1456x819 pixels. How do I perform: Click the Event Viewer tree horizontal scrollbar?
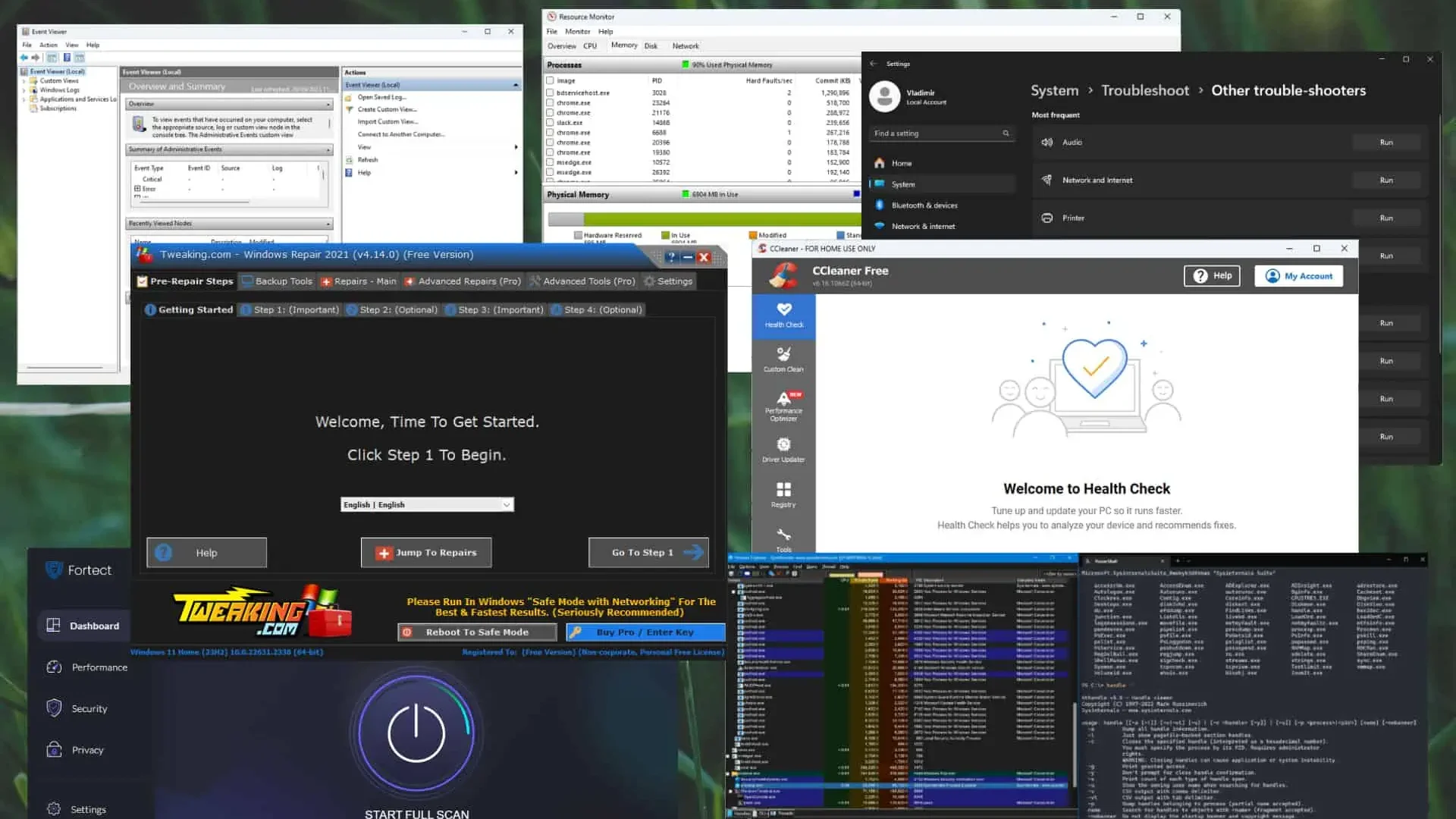coord(64,368)
